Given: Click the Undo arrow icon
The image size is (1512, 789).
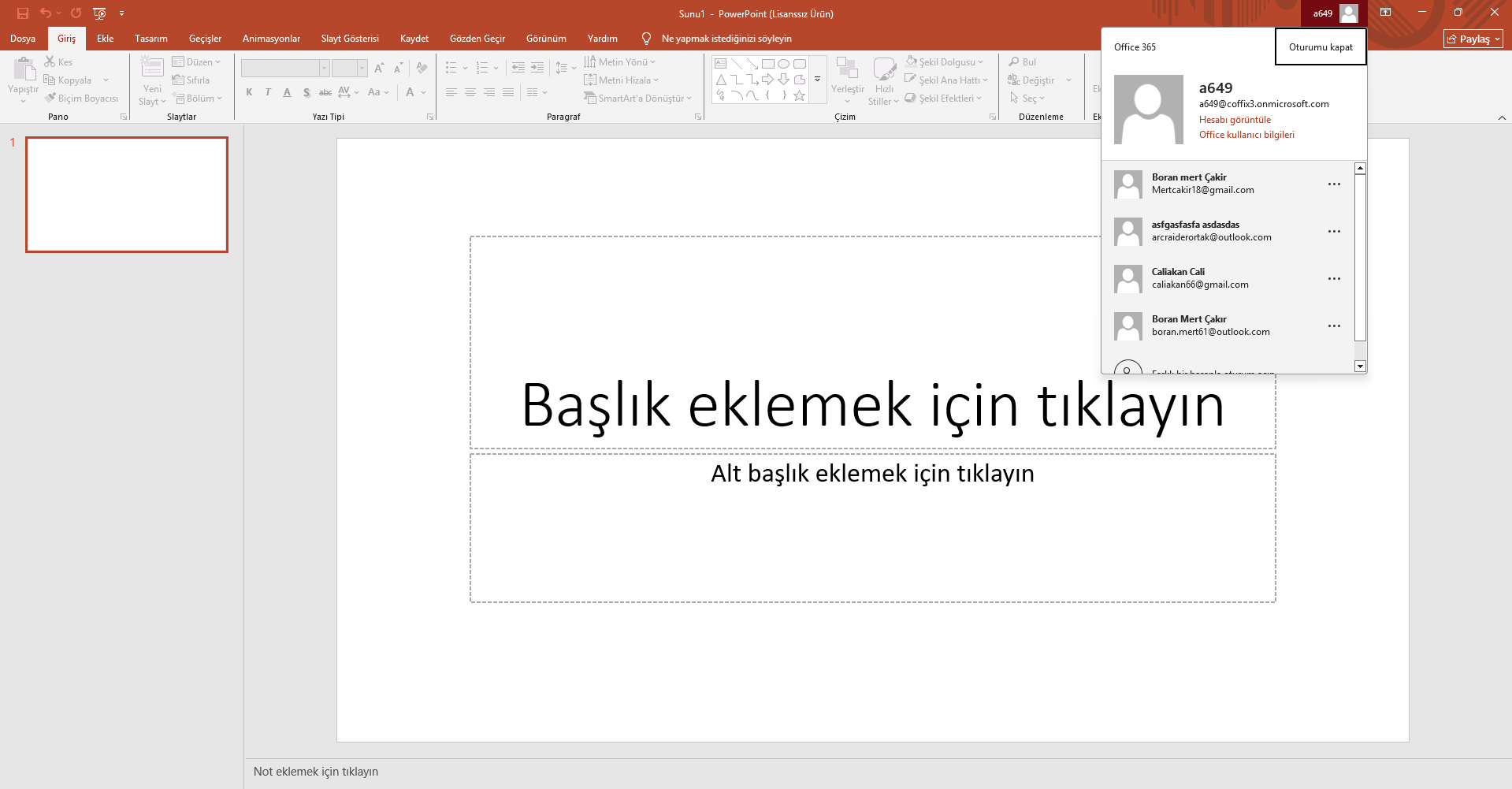Looking at the screenshot, I should click(46, 13).
